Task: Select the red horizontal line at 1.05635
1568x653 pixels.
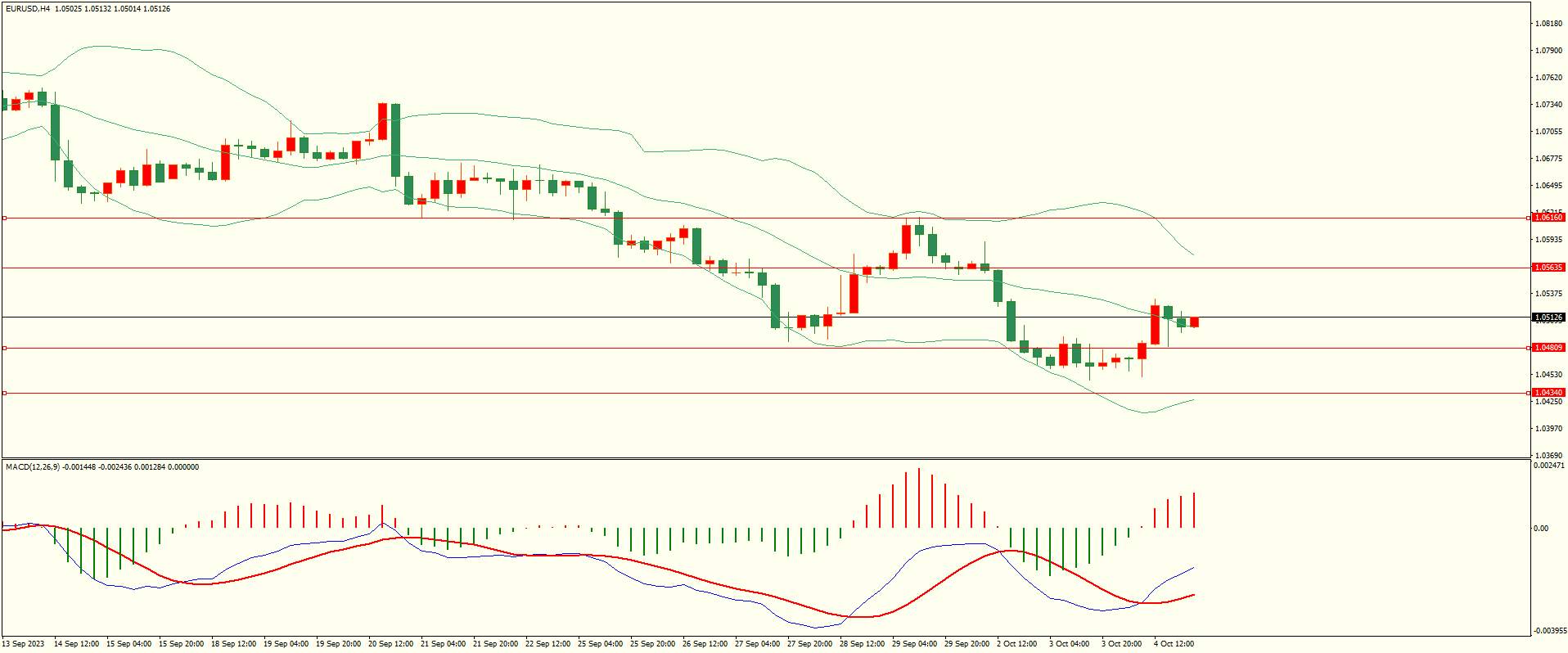Action: tap(765, 268)
